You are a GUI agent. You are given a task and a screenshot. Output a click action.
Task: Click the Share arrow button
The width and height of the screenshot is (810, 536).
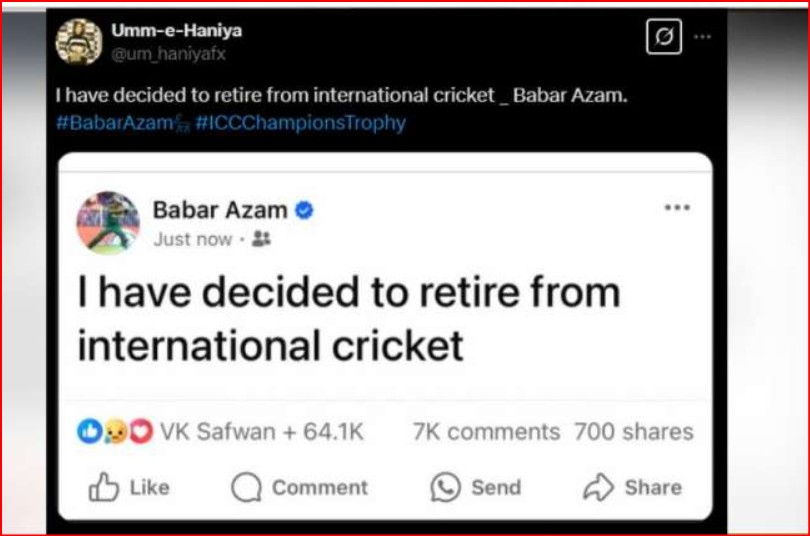(x=632, y=488)
